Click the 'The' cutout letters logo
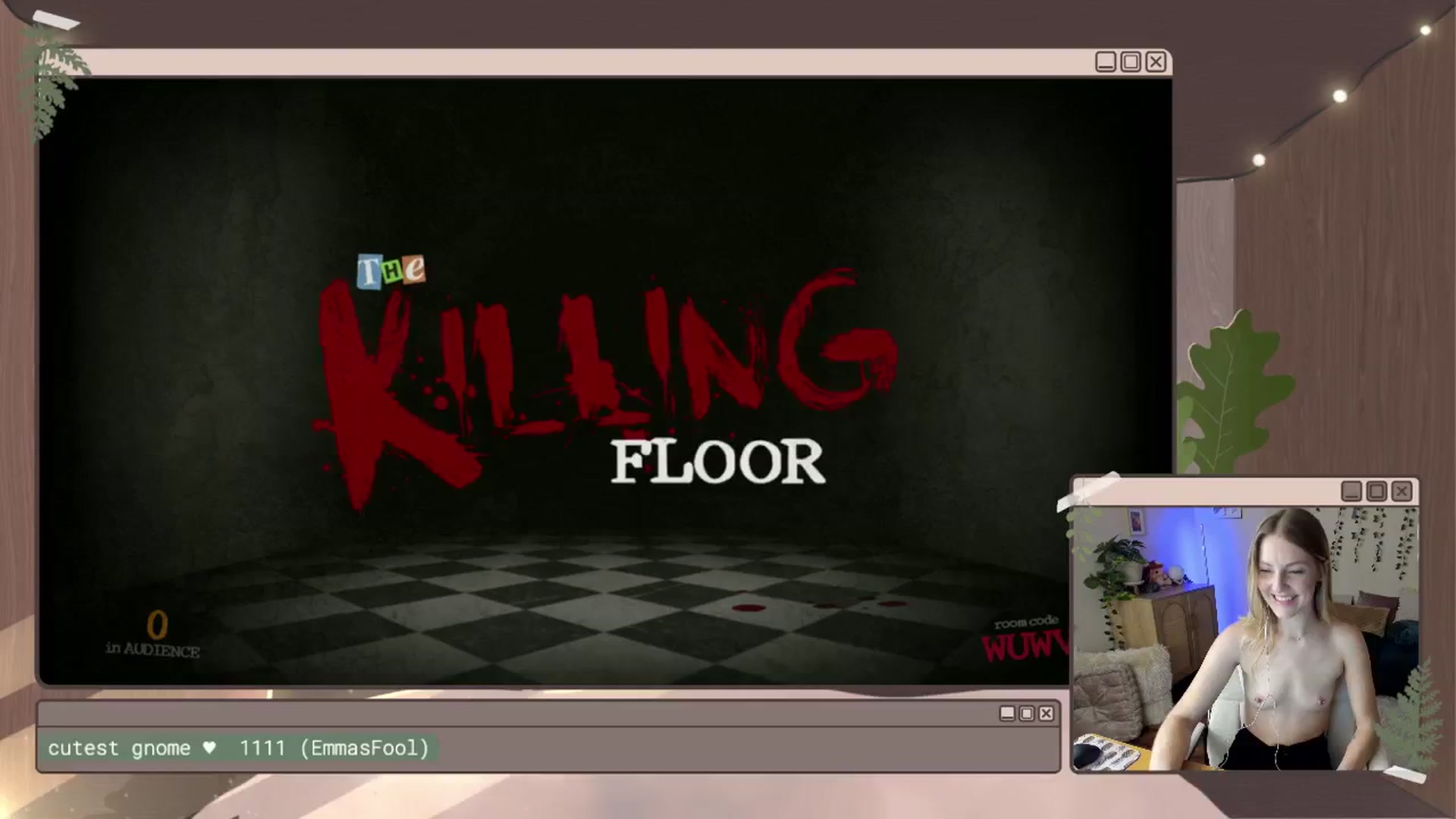Image resolution: width=1456 pixels, height=819 pixels. (391, 271)
